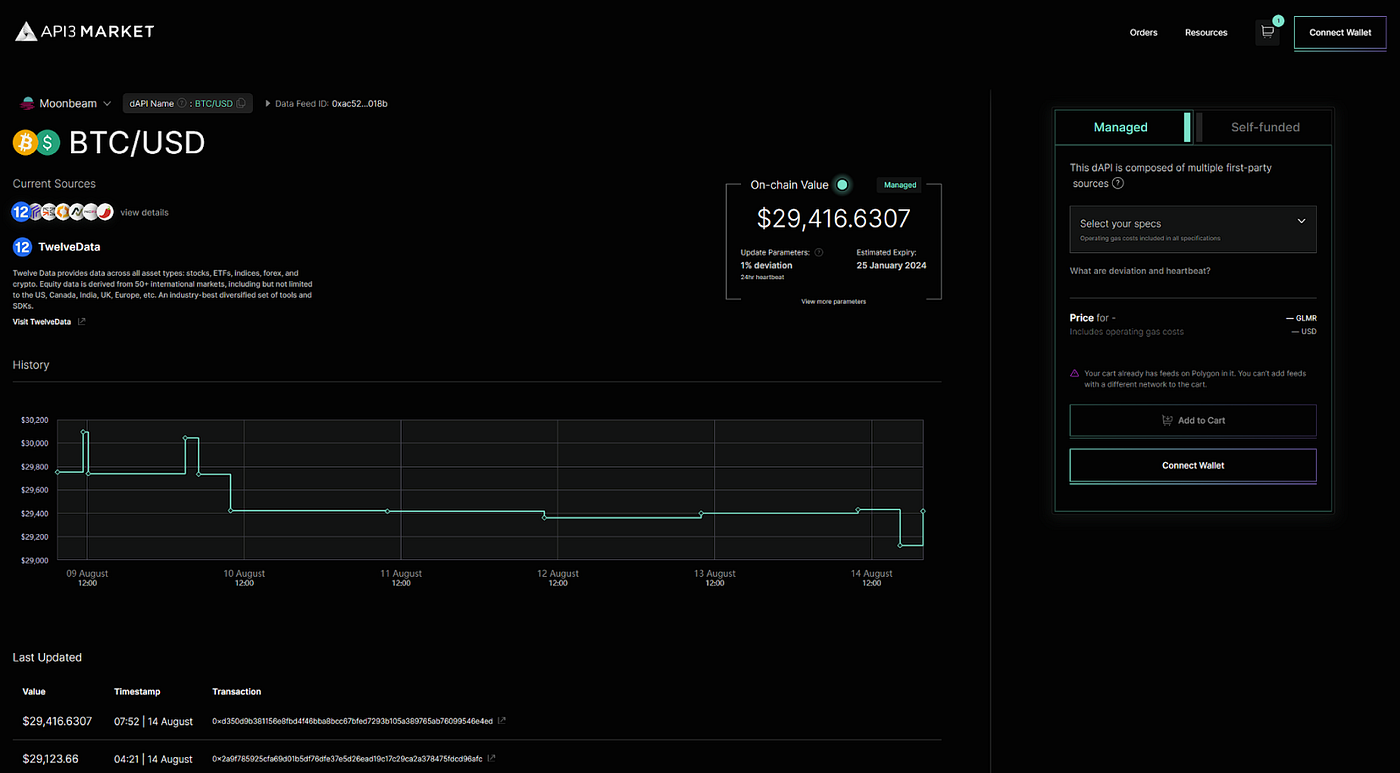Copy the BTC/USD dAPI name

[242, 104]
